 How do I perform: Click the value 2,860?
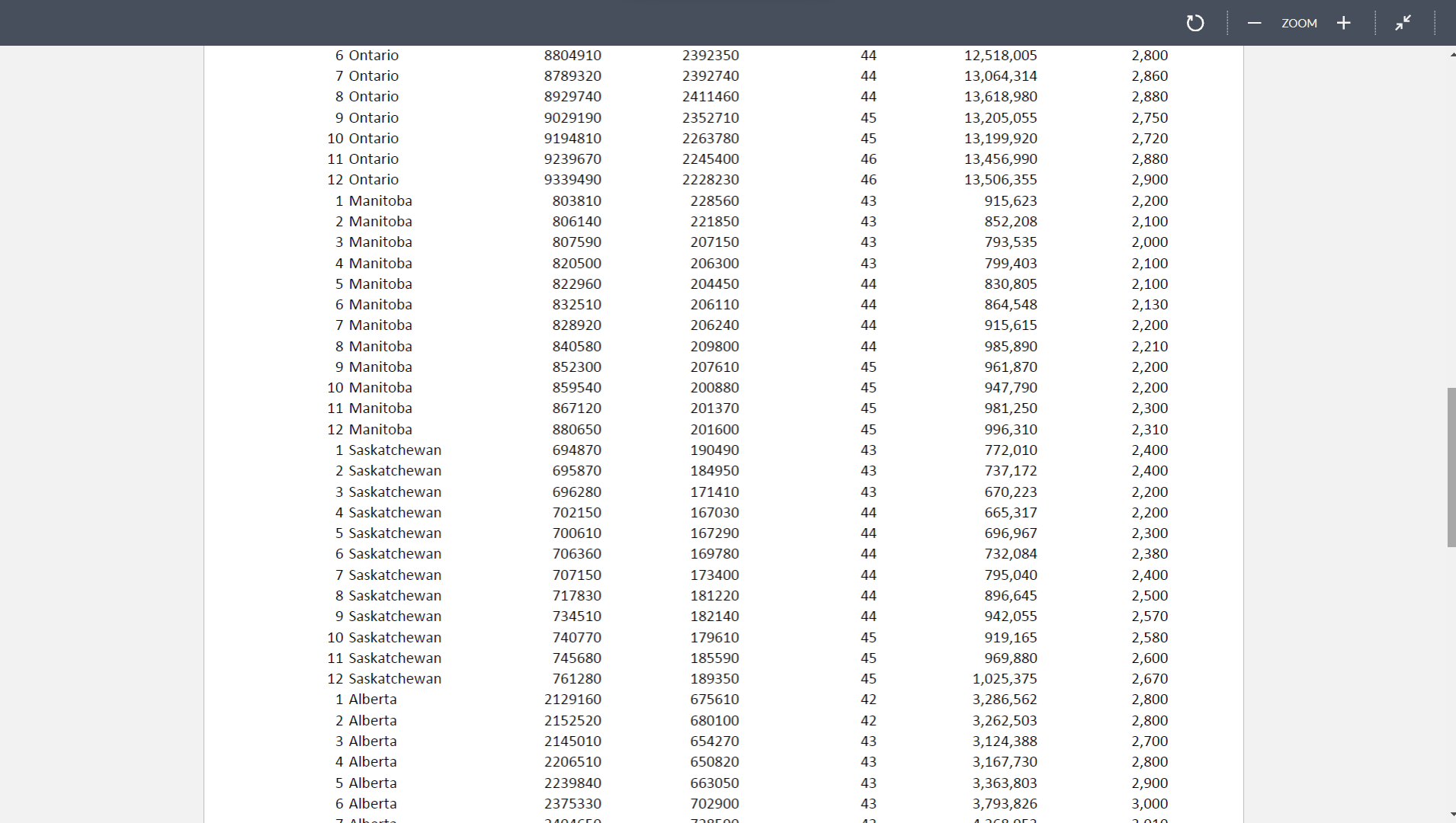pyautogui.click(x=1150, y=76)
